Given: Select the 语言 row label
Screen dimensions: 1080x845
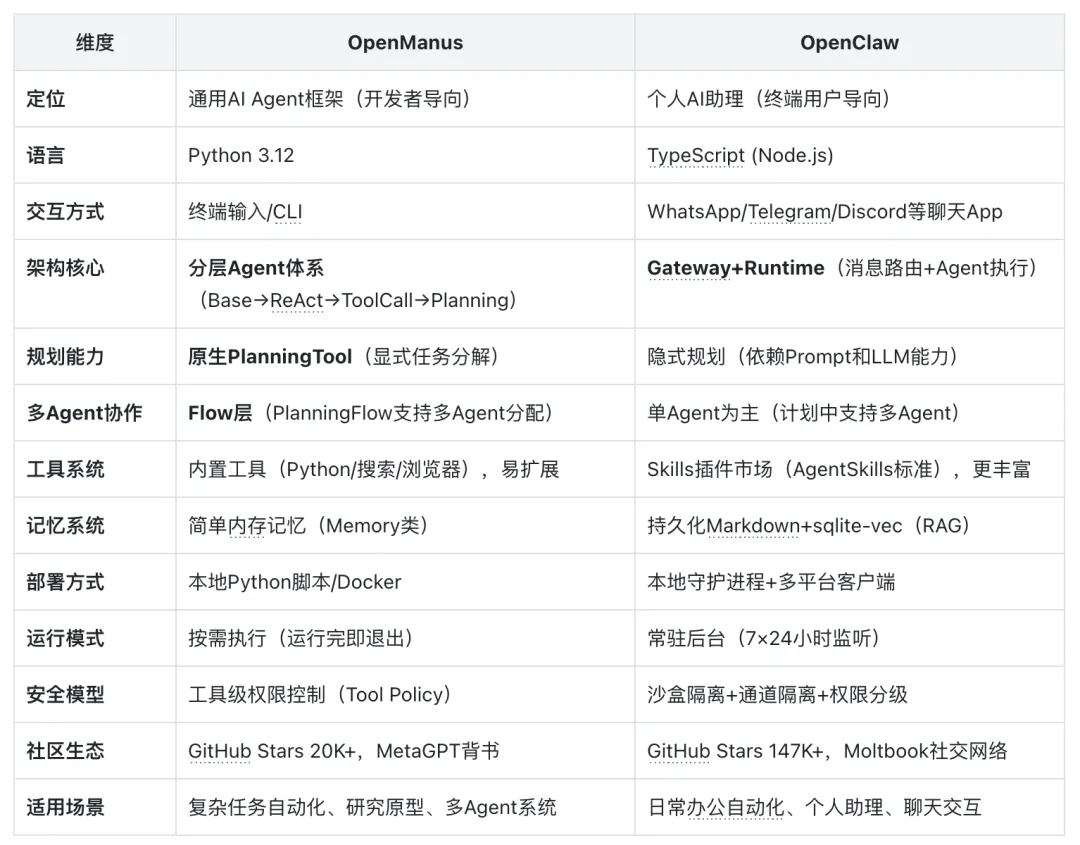Looking at the screenshot, I should coord(46,155).
